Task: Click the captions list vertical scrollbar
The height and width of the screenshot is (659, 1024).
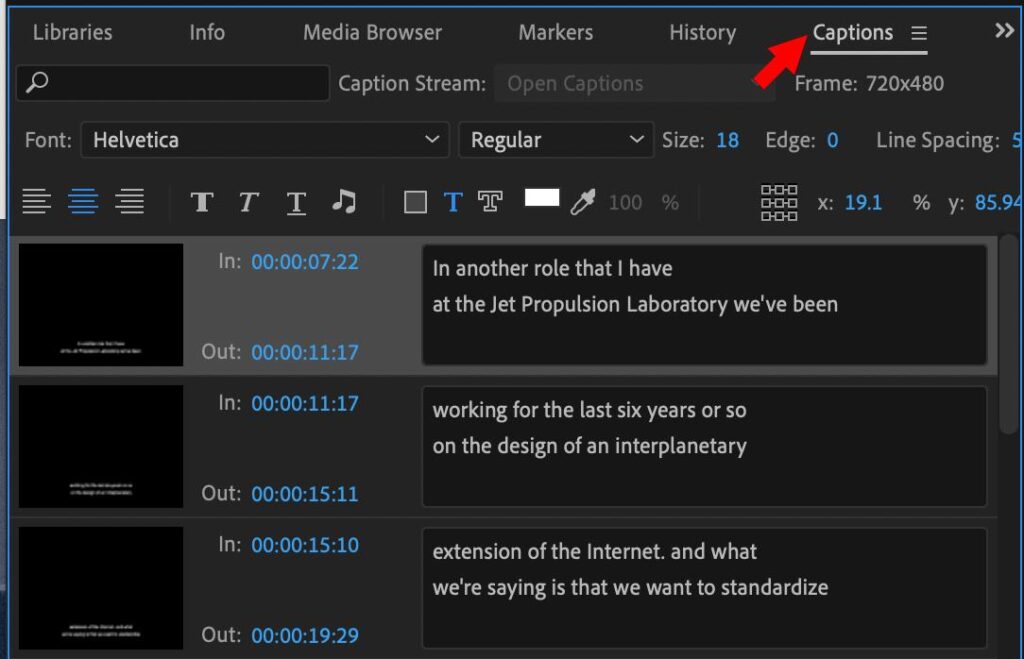Action: point(1009,334)
